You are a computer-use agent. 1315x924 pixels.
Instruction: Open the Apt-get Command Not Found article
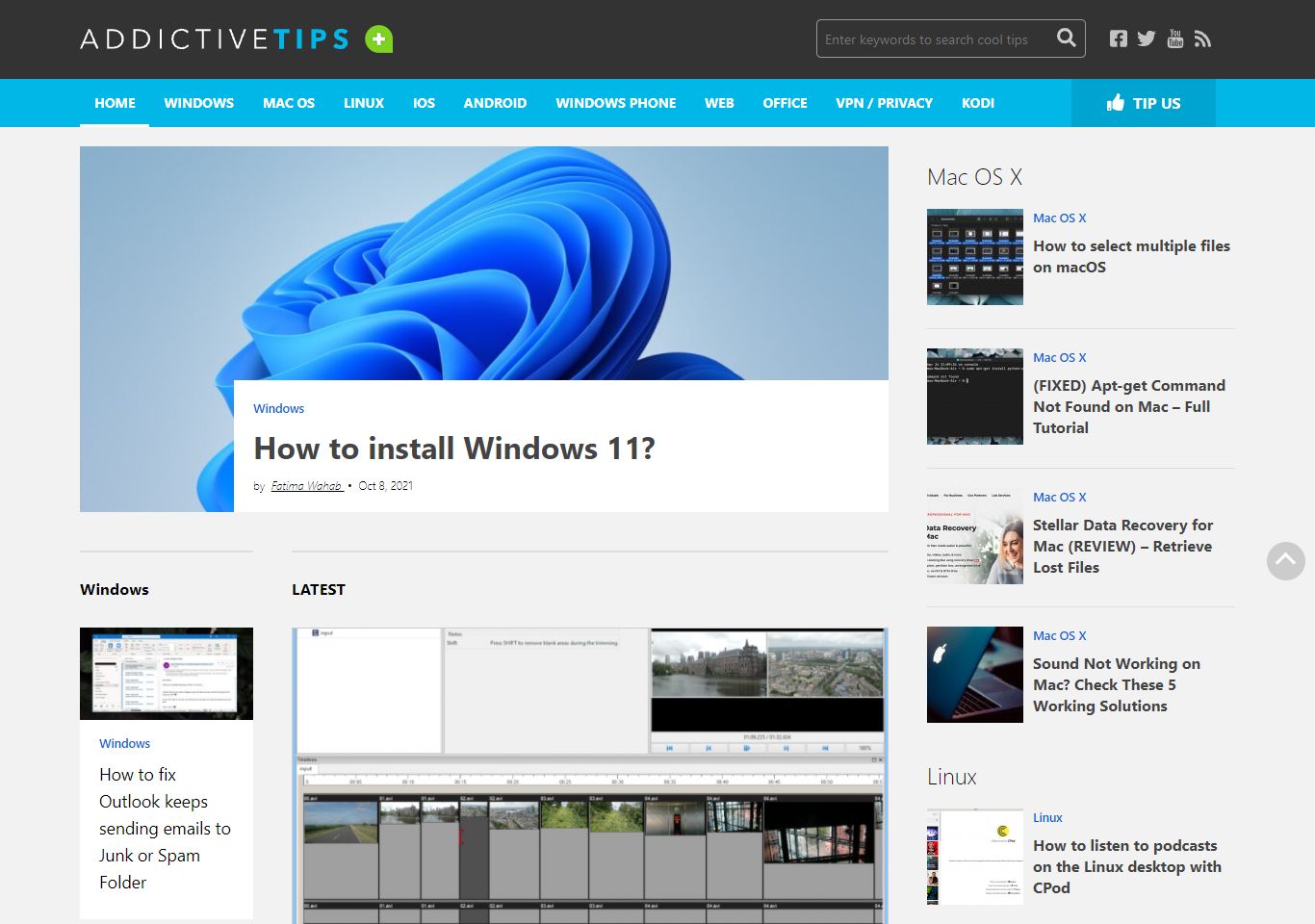tap(1129, 406)
